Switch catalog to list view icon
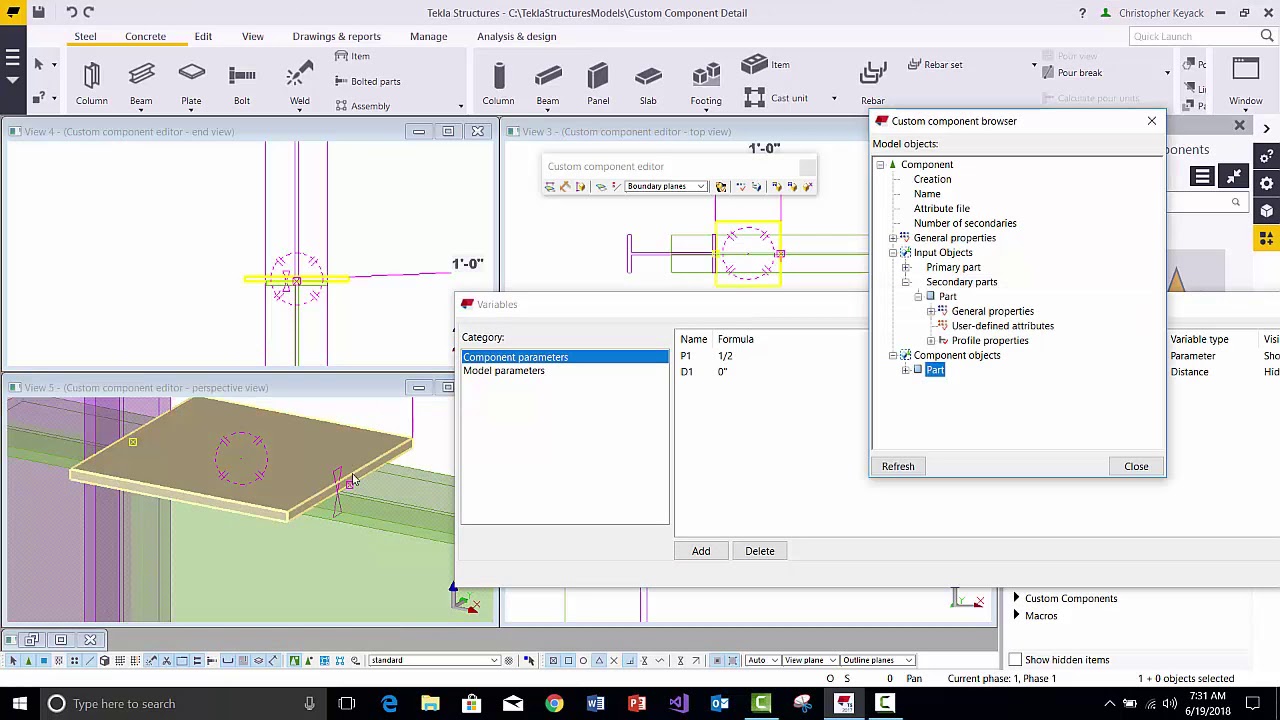 [x=1202, y=177]
